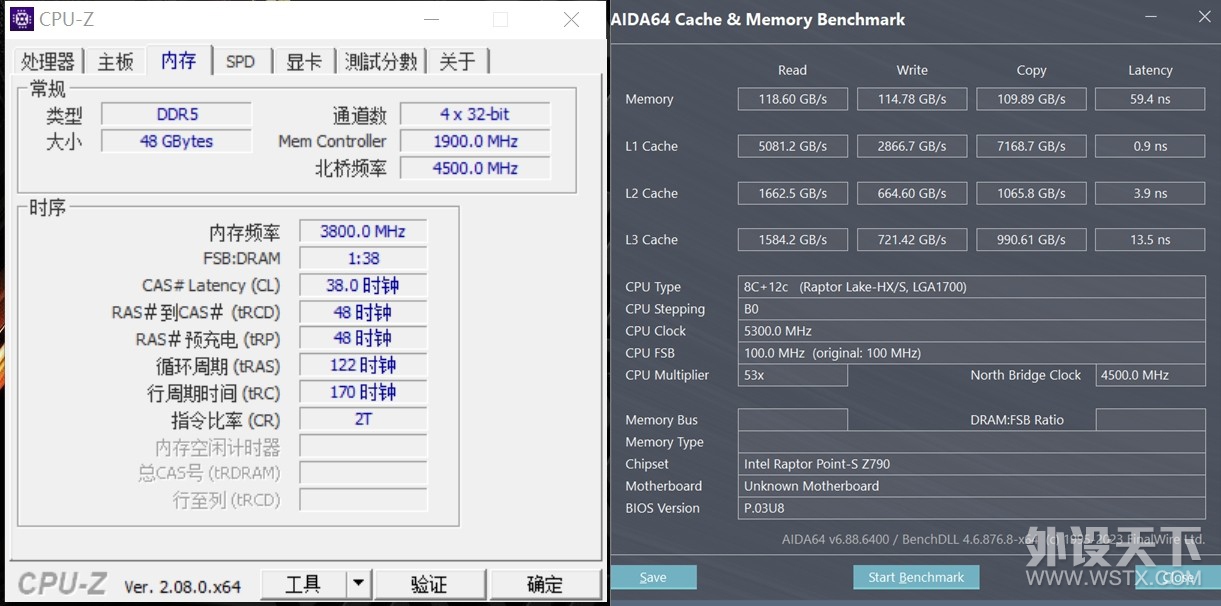This screenshot has width=1221, height=606.
Task: Click the Unknown Motherboard field
Action: 972,486
